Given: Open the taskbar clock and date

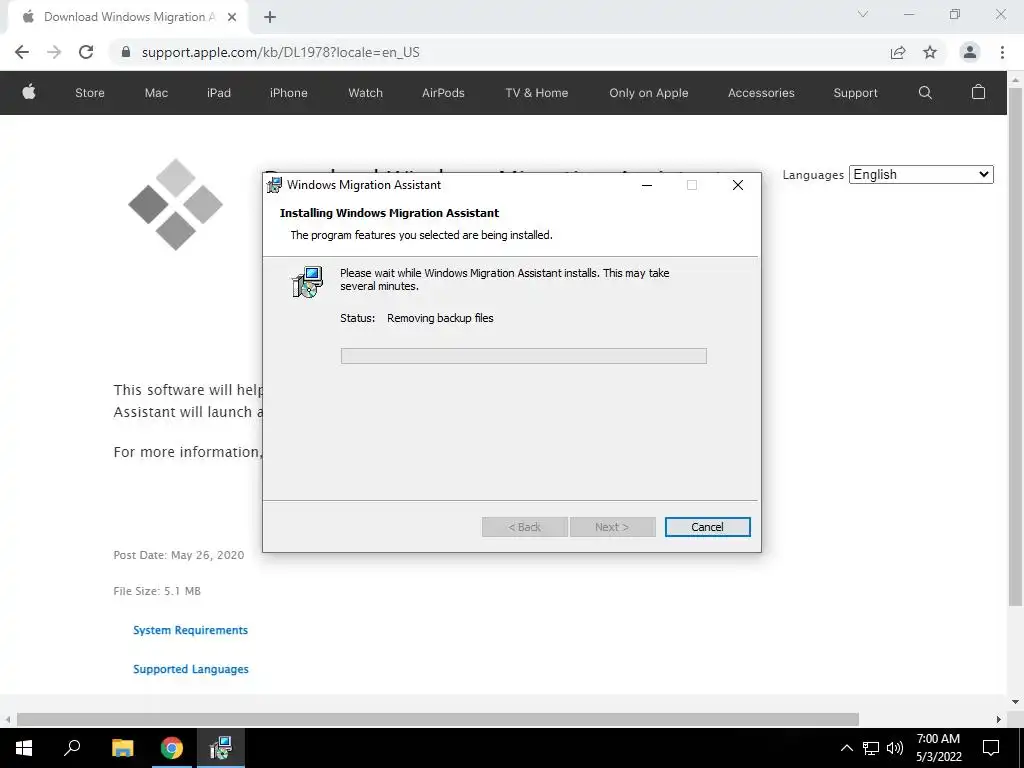Looking at the screenshot, I should (x=938, y=748).
